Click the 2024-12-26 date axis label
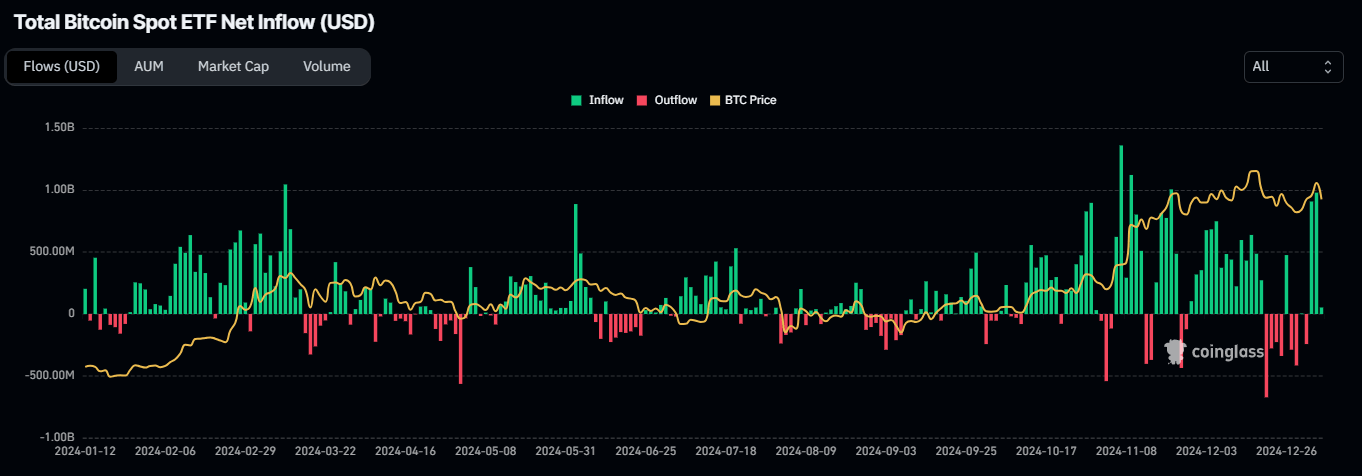Image resolution: width=1362 pixels, height=476 pixels. [1285, 452]
